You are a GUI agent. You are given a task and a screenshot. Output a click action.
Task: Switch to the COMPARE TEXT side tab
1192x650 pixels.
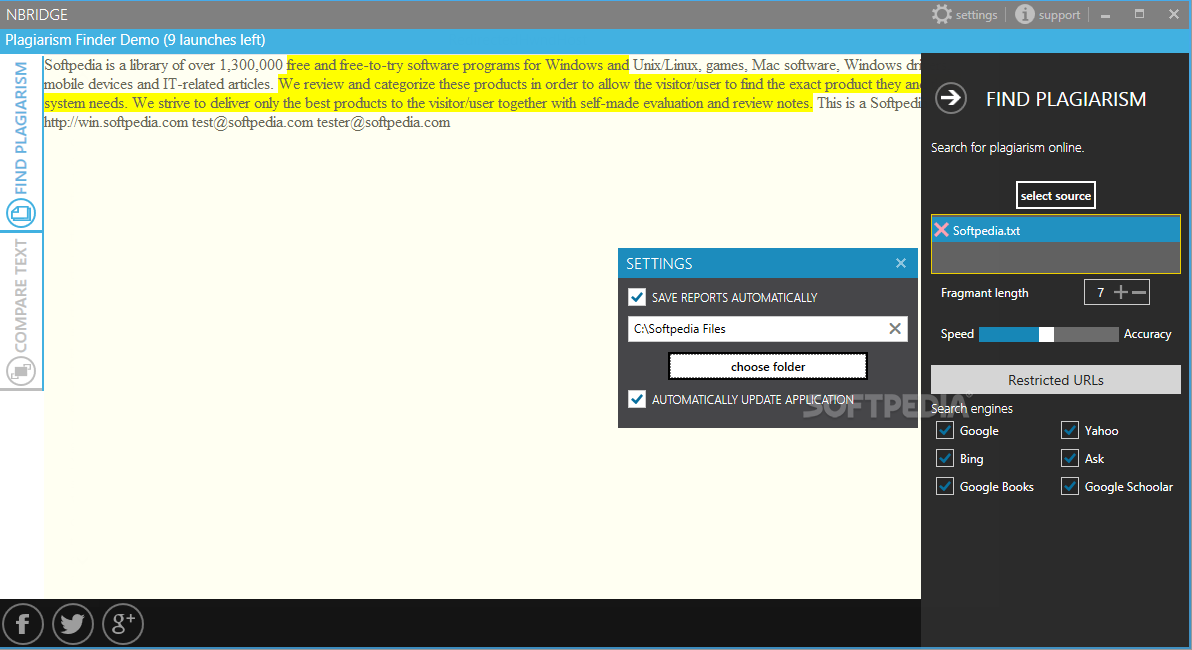point(21,312)
